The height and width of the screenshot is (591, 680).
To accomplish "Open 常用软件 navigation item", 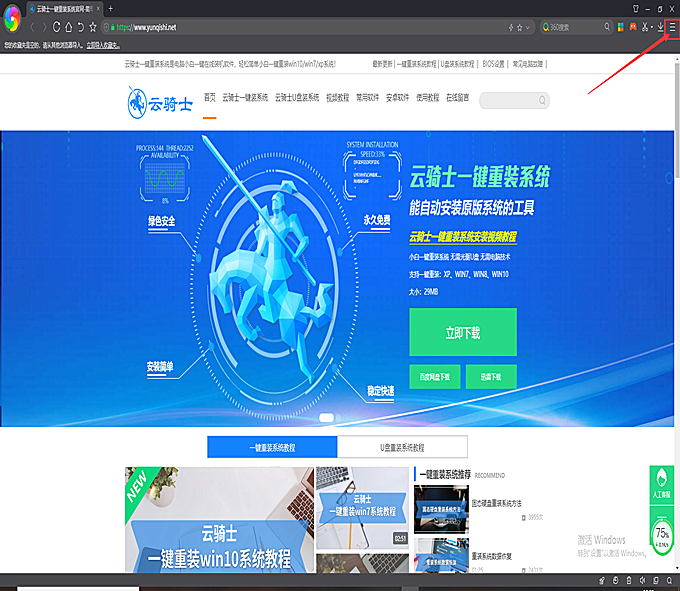I will (x=367, y=98).
